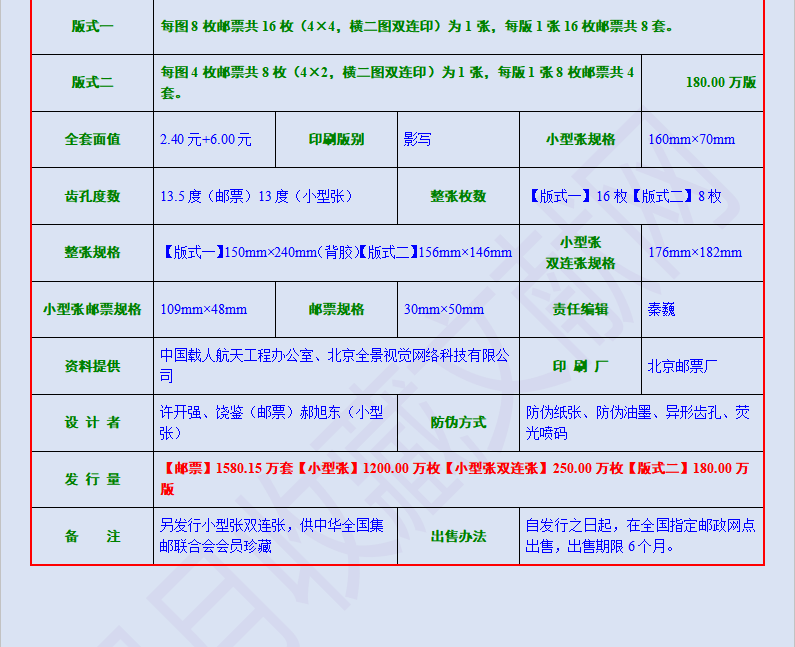Select the 全套面值 label cell
Image resolution: width=795 pixels, height=647 pixels.
pyautogui.click(x=92, y=139)
